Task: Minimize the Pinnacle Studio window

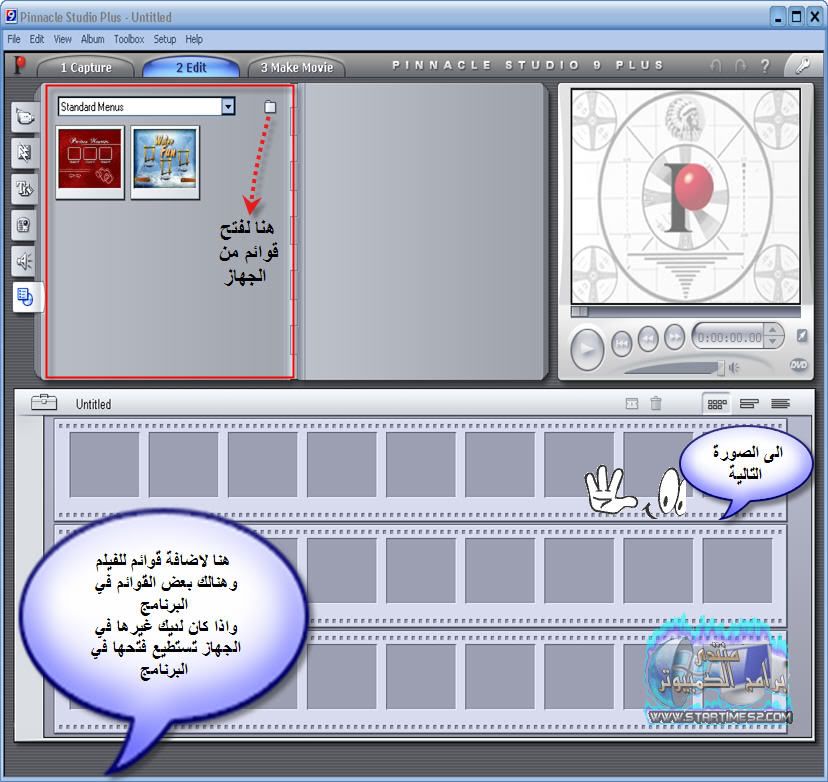Action: point(778,17)
